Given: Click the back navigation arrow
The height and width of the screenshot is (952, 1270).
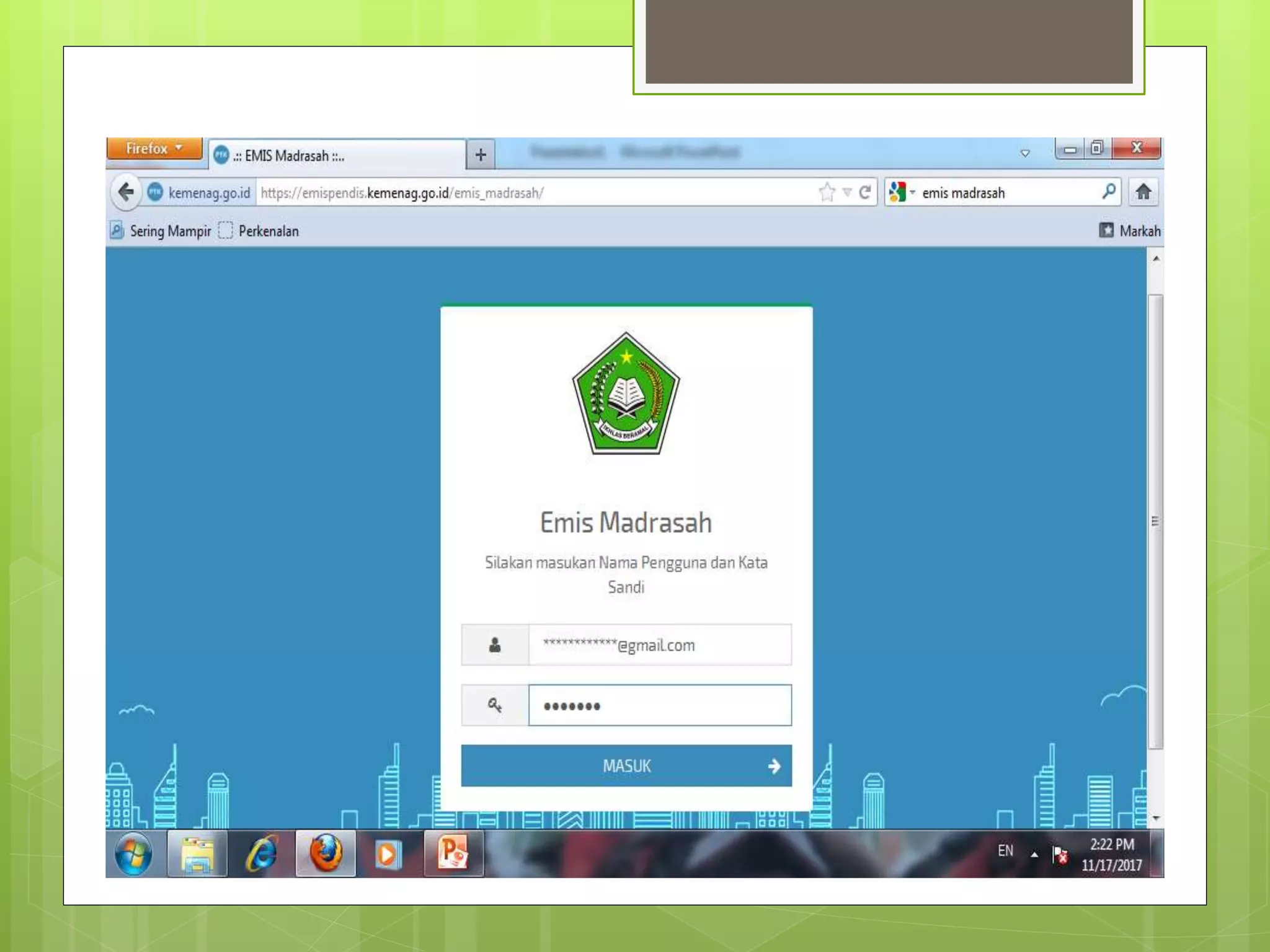Looking at the screenshot, I should tap(126, 192).
